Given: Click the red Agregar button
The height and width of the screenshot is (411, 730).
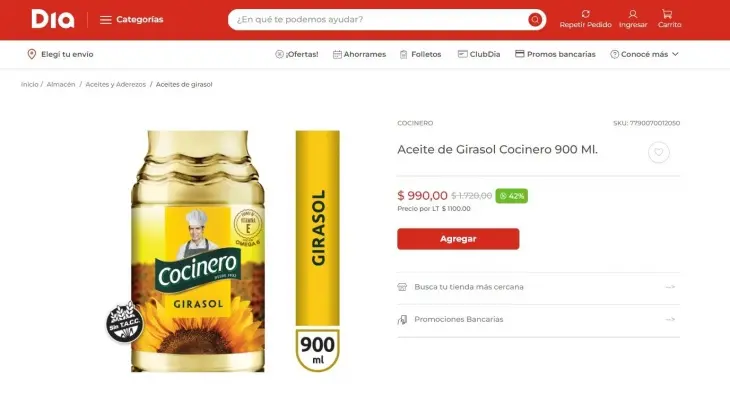Looking at the screenshot, I should pos(458,239).
